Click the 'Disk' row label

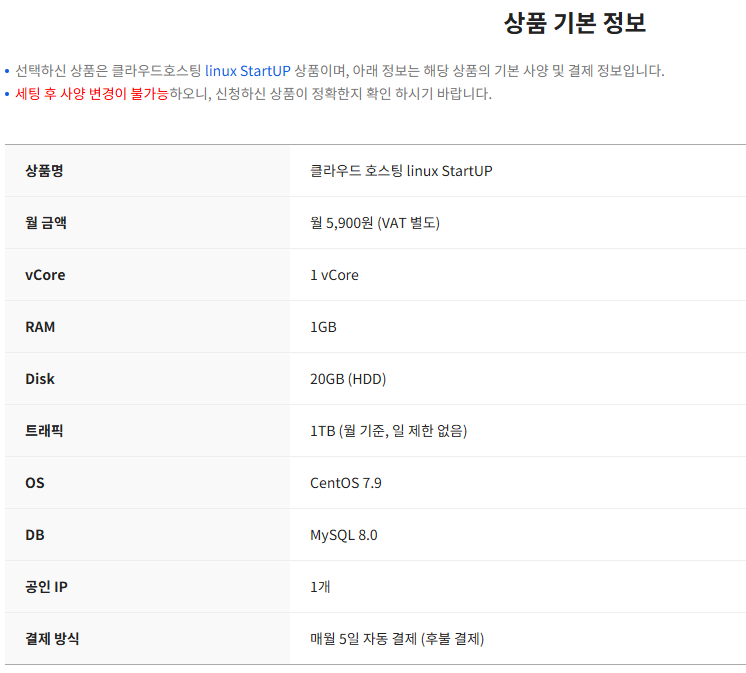click(x=40, y=379)
